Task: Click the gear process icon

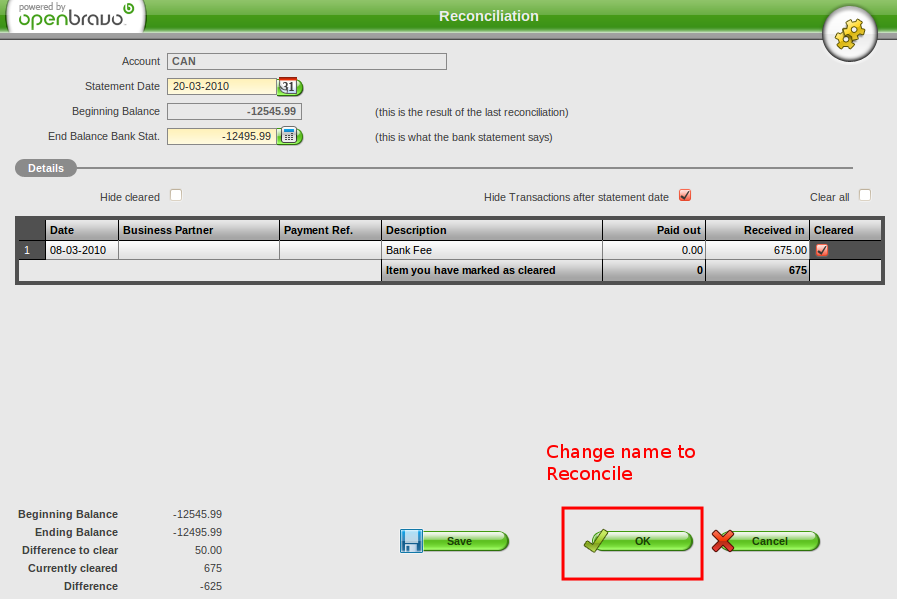Action: point(849,36)
